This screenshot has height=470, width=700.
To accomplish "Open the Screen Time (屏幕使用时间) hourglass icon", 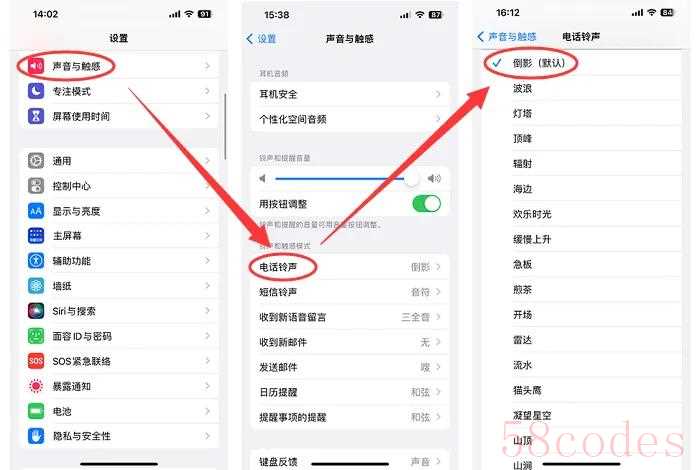I will coord(36,116).
